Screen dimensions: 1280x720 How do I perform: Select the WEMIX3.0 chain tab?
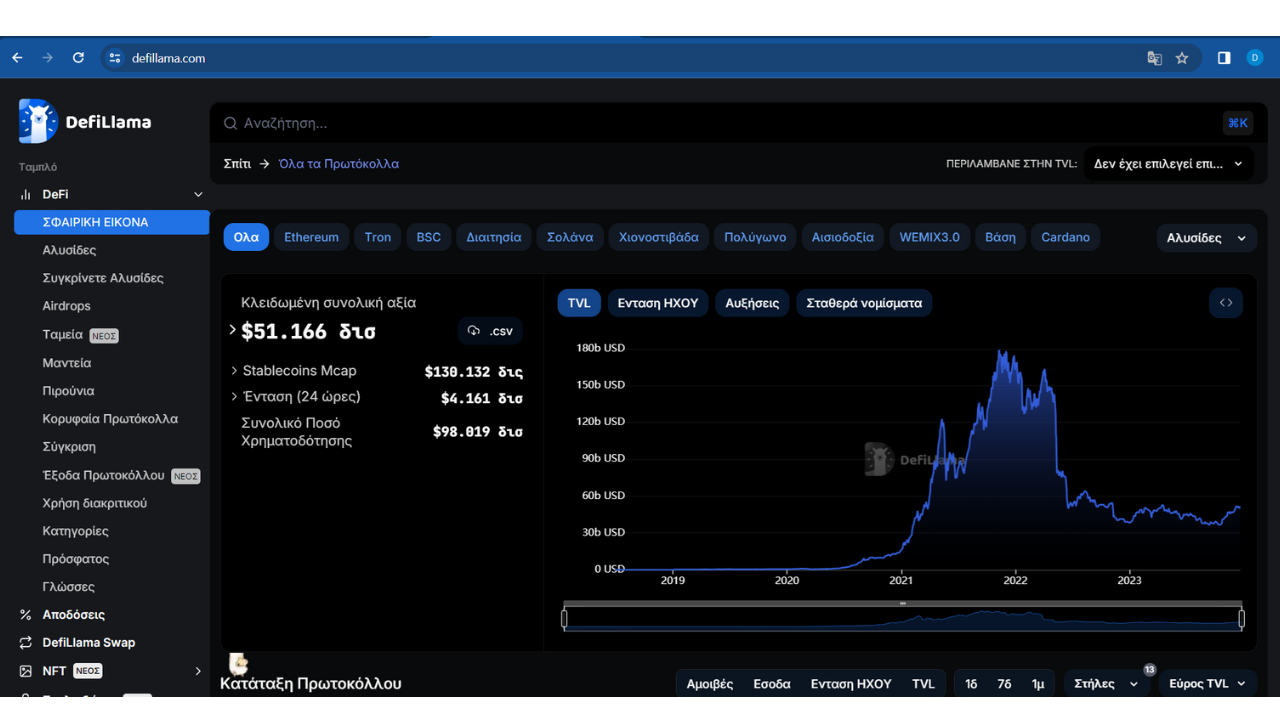click(x=929, y=237)
